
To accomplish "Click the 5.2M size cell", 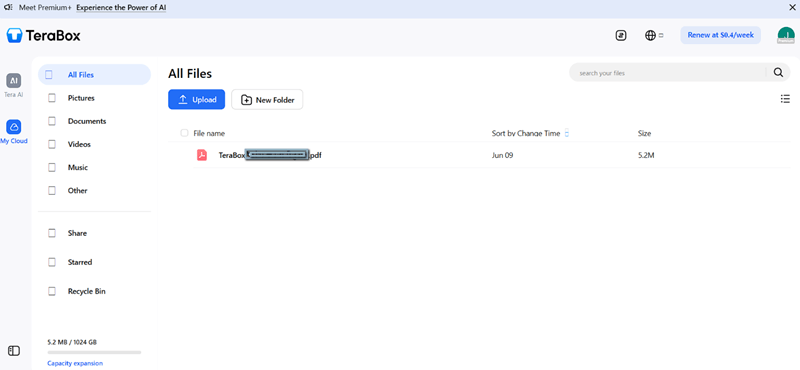I will (646, 155).
